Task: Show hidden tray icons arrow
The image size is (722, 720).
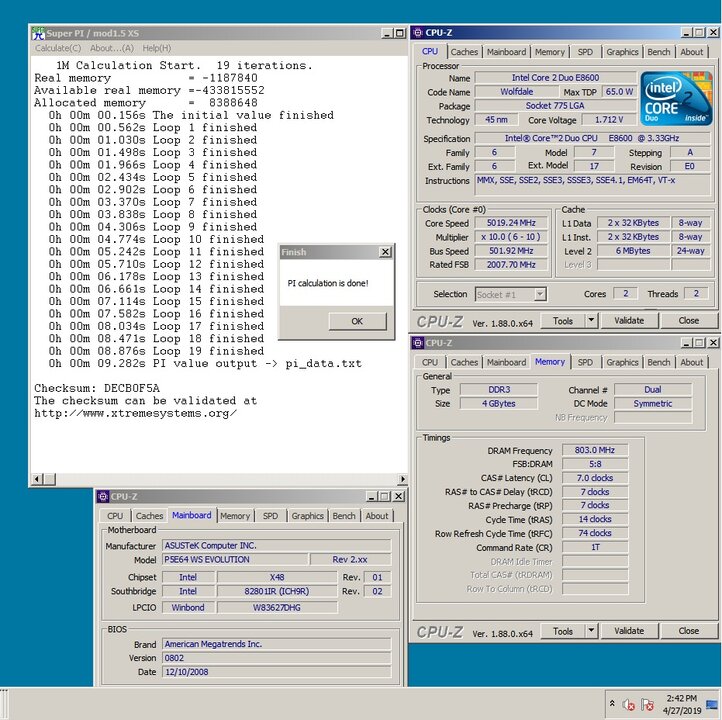Action: click(x=612, y=703)
